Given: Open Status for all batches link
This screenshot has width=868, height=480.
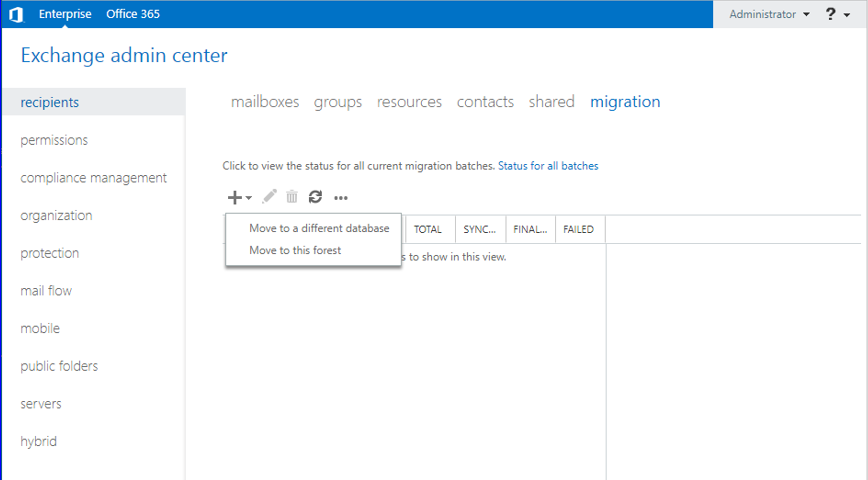Looking at the screenshot, I should pyautogui.click(x=548, y=166).
